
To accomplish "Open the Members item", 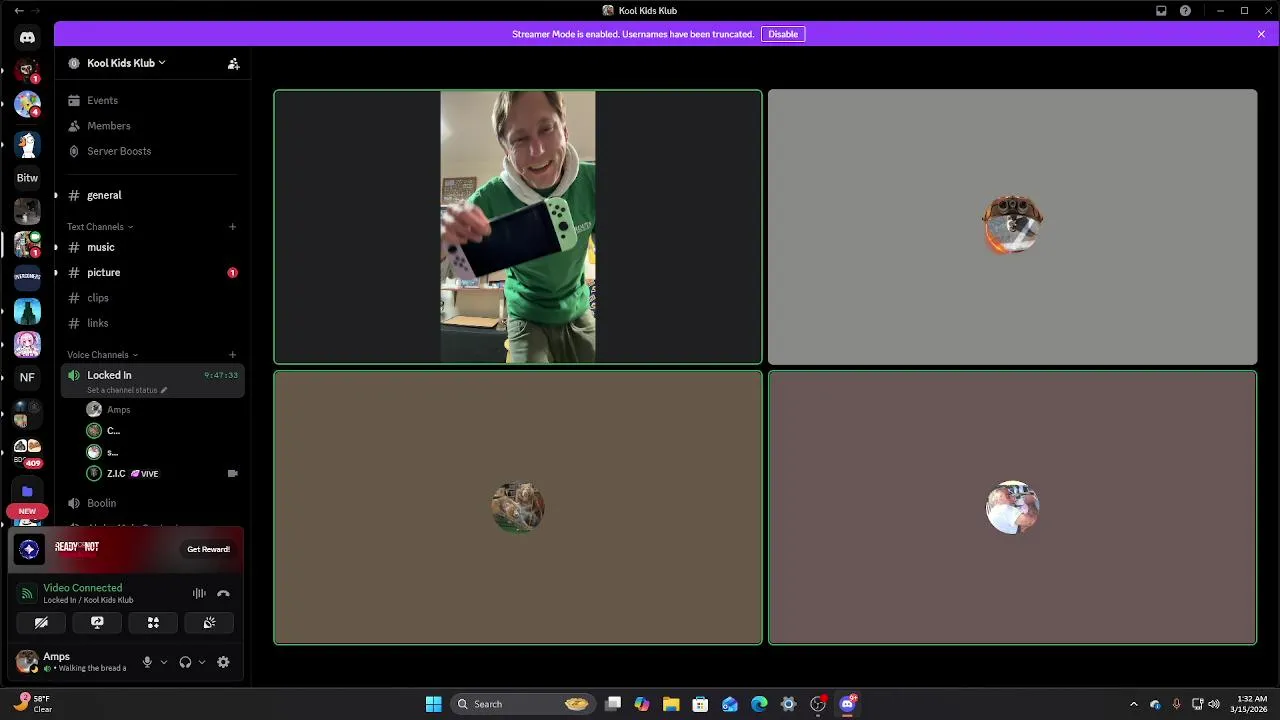I will 152,126.
